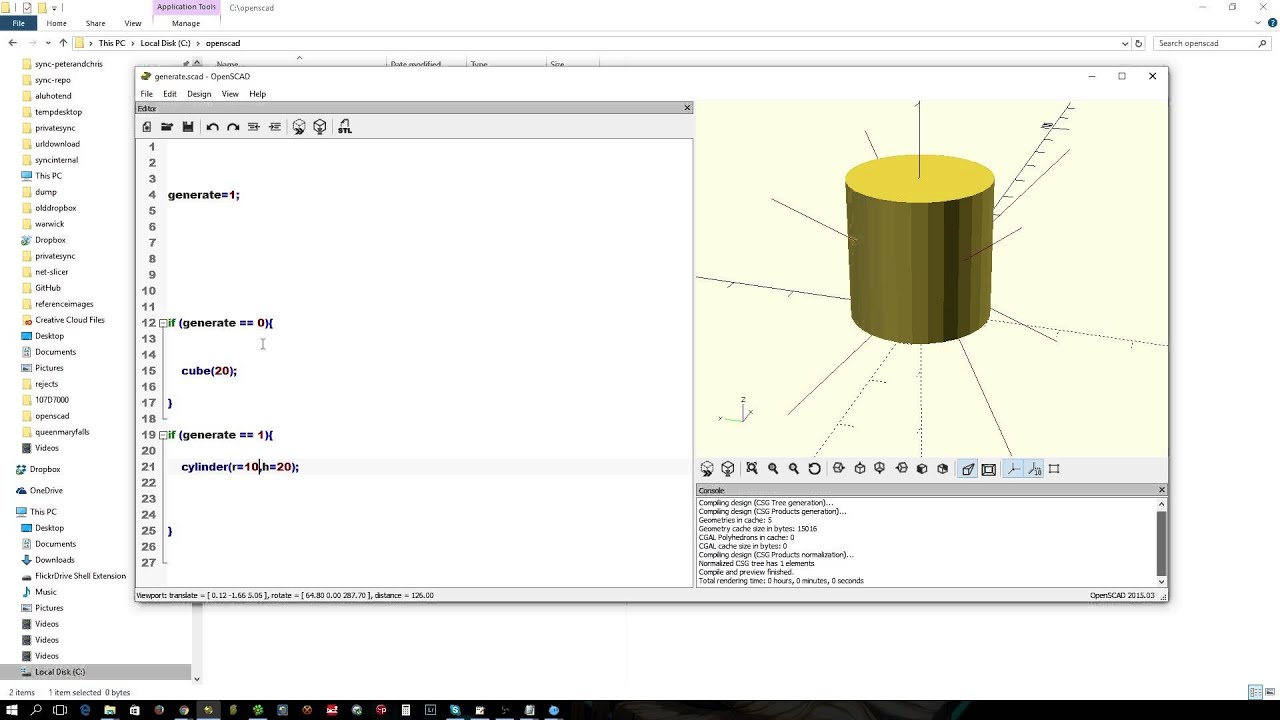The image size is (1280, 720).
Task: Switch Explorer to large icons view
Action: [x=1269, y=692]
